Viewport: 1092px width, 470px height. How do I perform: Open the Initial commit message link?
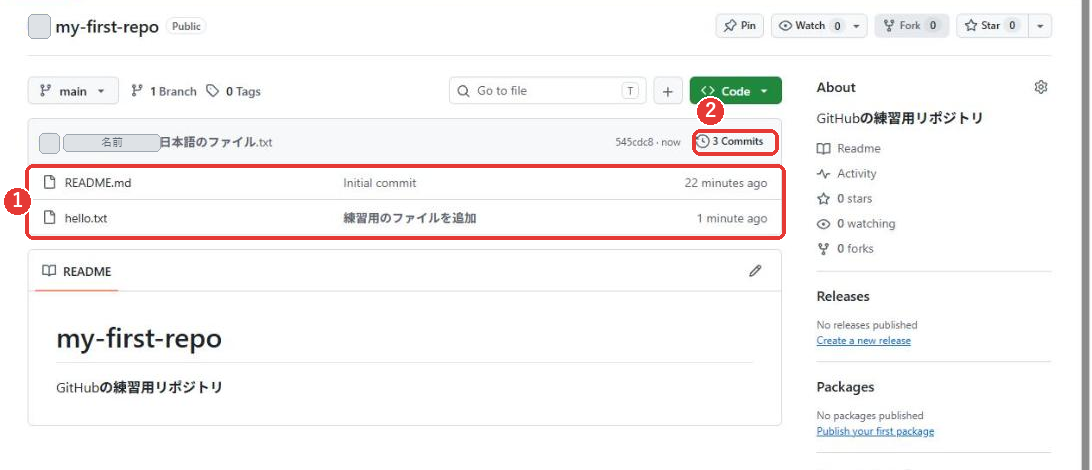(x=380, y=183)
